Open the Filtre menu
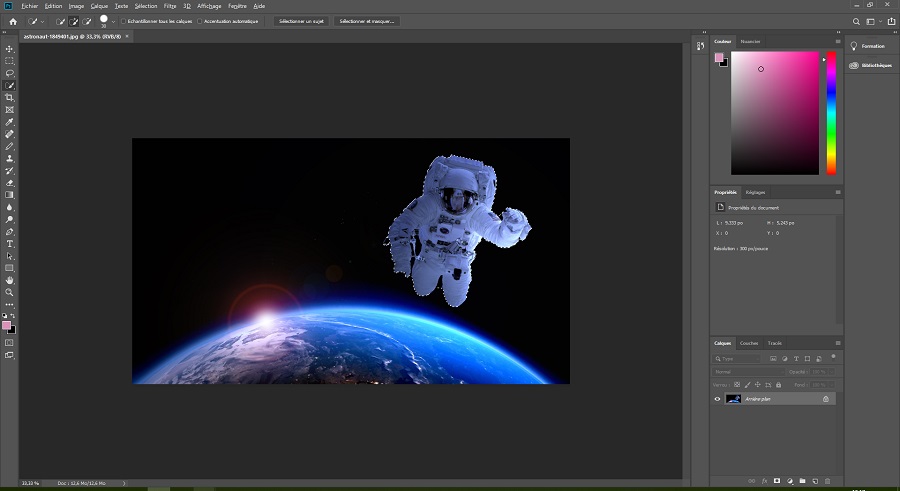900x491 pixels. pyautogui.click(x=170, y=6)
